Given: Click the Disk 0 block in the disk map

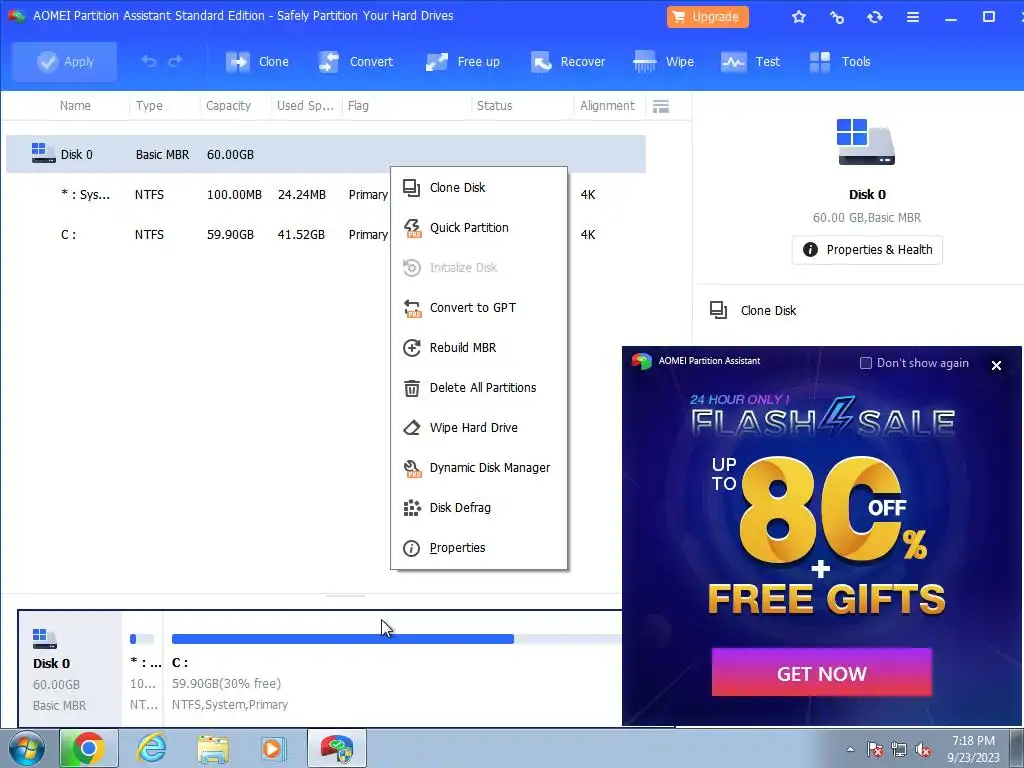Looking at the screenshot, I should [x=70, y=669].
